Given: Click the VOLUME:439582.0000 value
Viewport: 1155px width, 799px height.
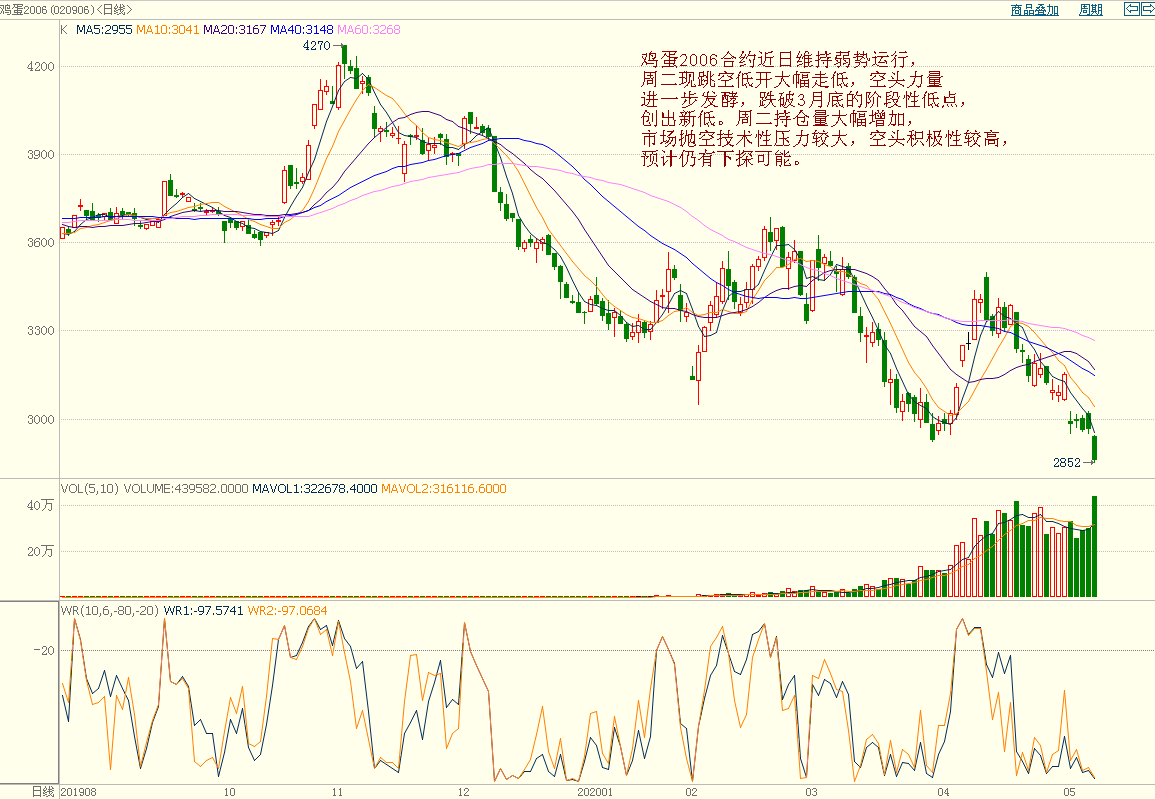Looking at the screenshot, I should click(x=186, y=488).
